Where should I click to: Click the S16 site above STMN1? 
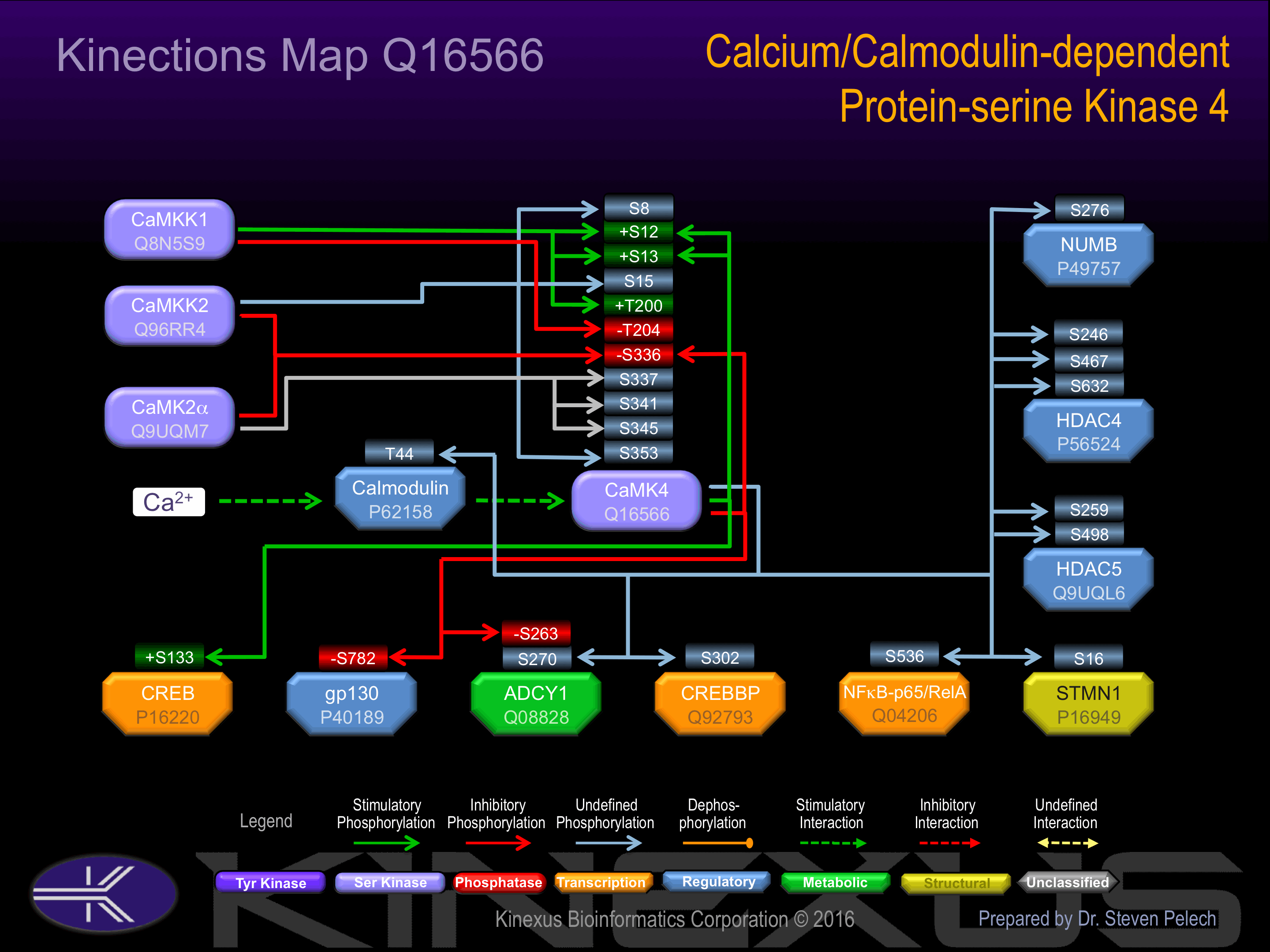point(1089,658)
